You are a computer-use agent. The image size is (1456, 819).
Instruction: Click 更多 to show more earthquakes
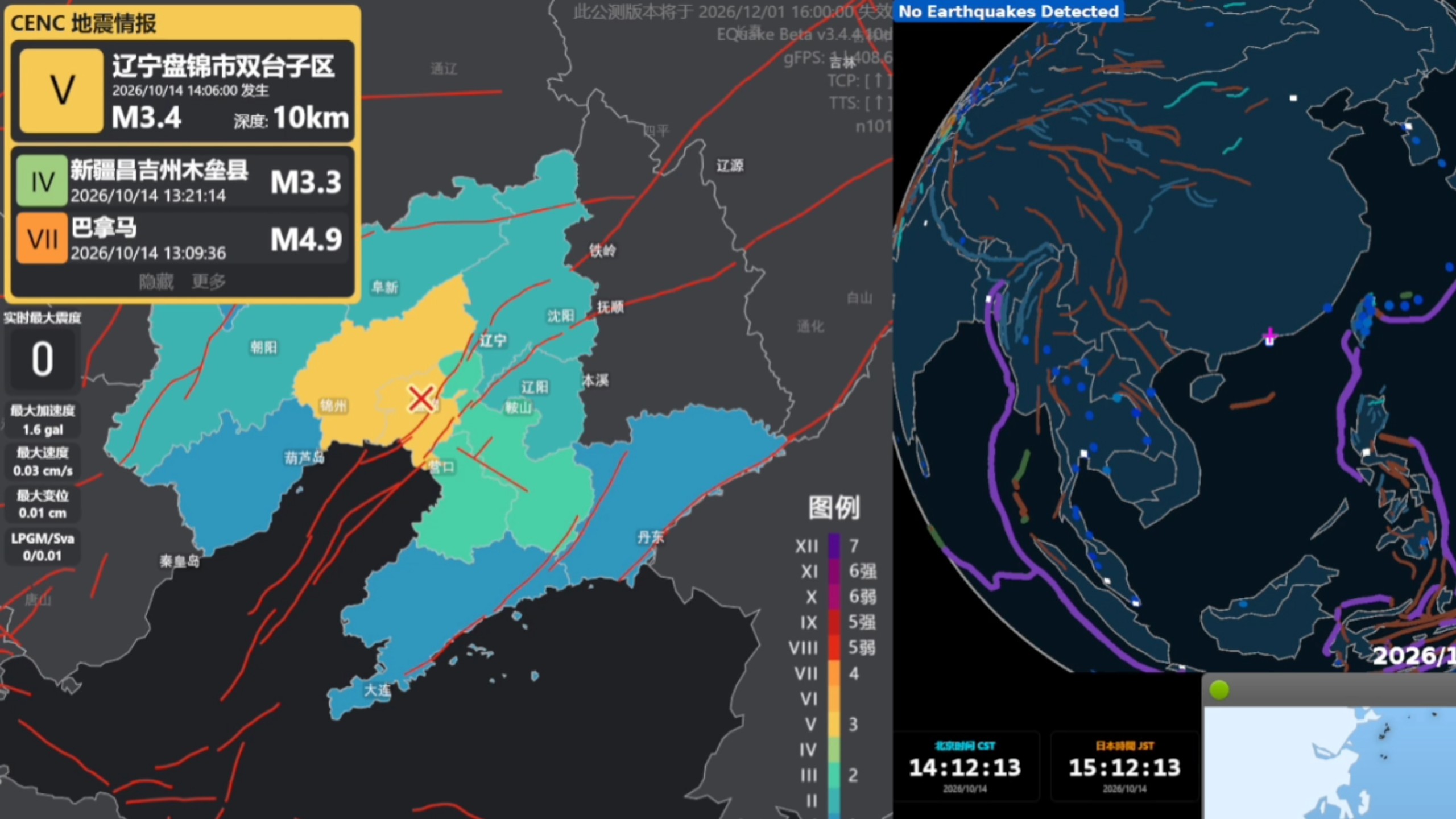click(x=209, y=282)
